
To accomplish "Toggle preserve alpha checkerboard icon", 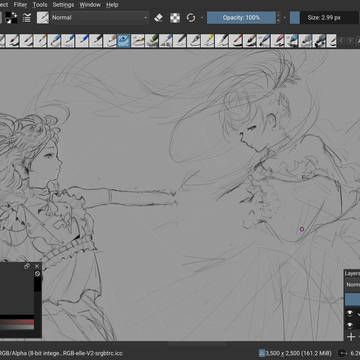I will pyautogui.click(x=175, y=18).
